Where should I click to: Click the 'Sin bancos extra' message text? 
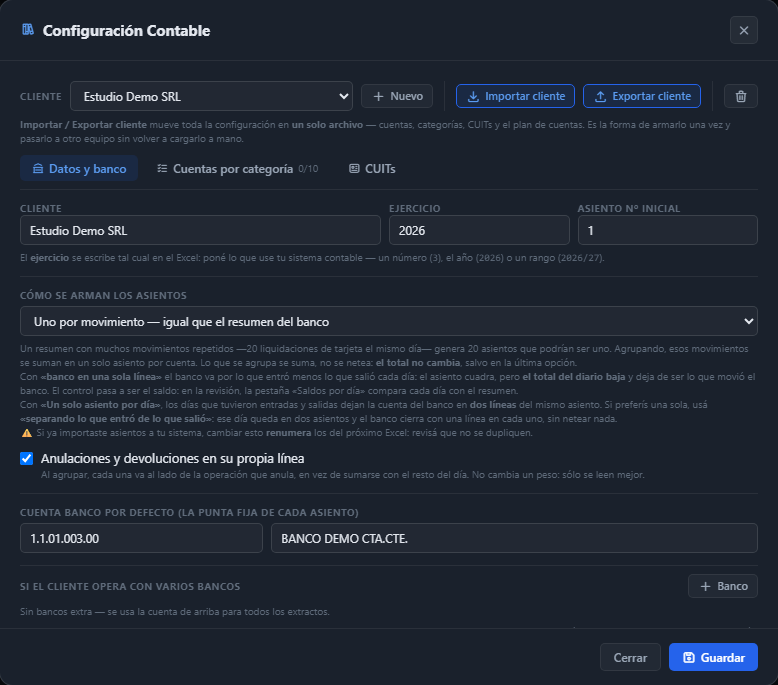pyautogui.click(x=175, y=612)
